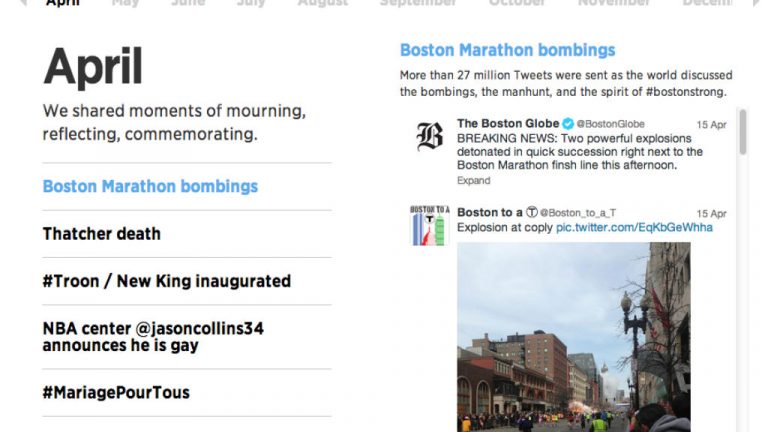
Task: Click the Boston Globe verified badge
Action: [x=568, y=123]
